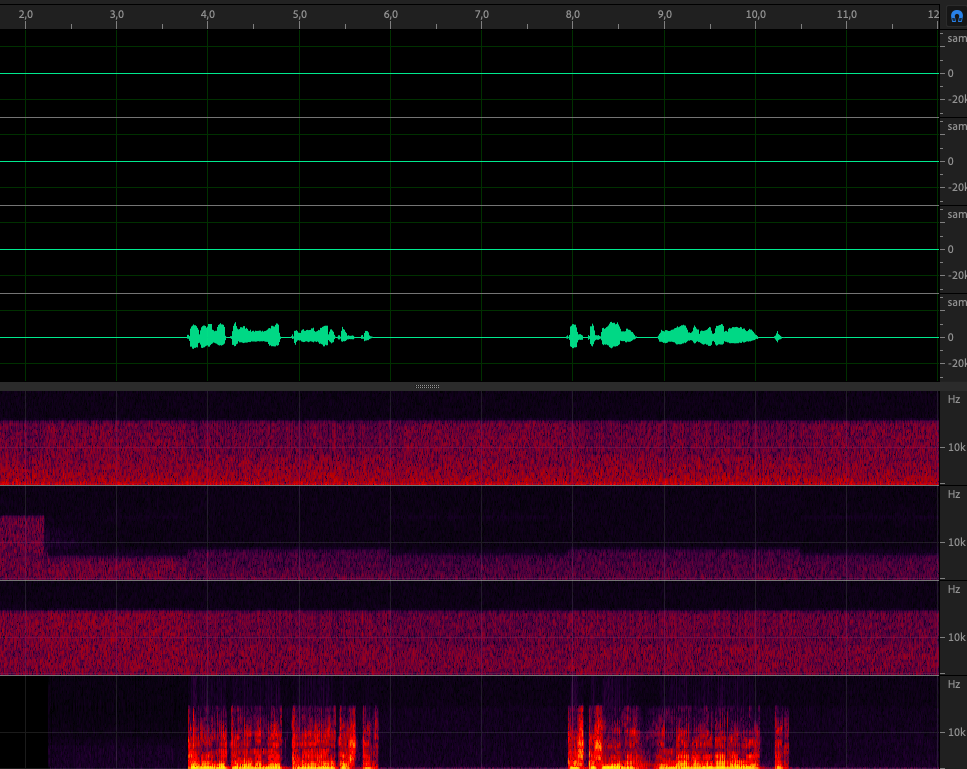Screen dimensions: 967x769
Task: Click the top channel's sample amplitude ruler label
Action: coord(956,38)
